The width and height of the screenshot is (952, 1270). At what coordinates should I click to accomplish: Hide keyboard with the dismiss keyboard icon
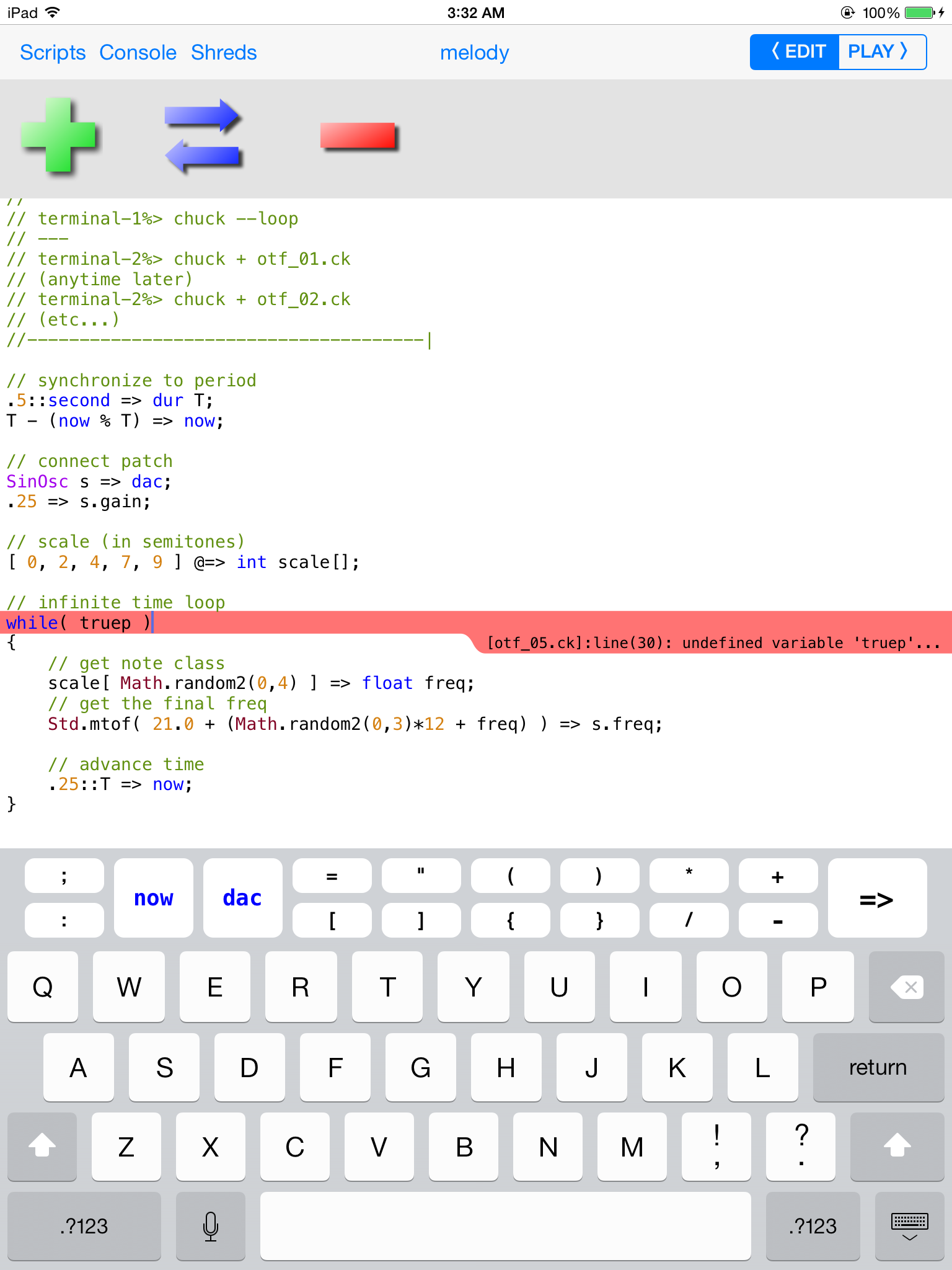[x=909, y=1226]
